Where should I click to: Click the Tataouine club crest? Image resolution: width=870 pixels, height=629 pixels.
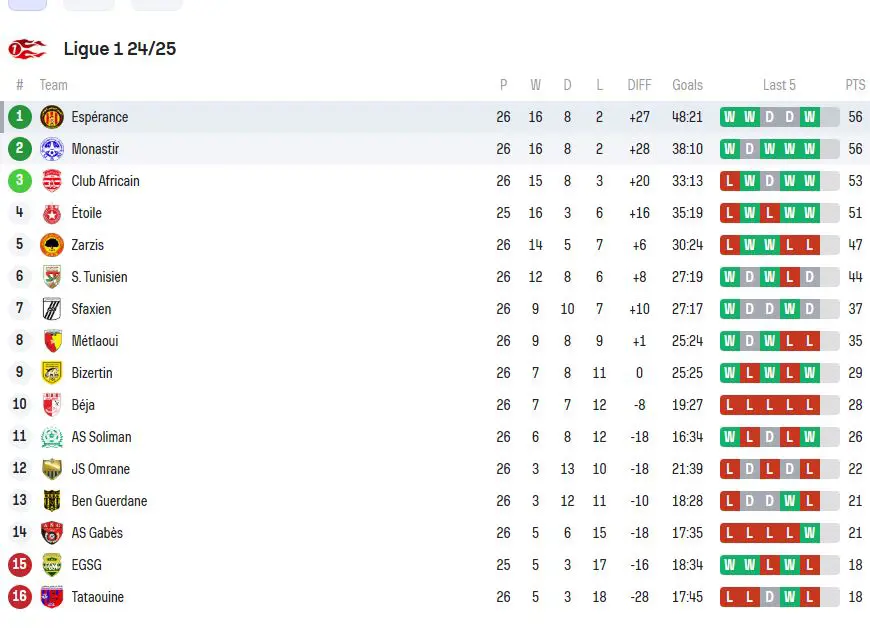(52, 597)
